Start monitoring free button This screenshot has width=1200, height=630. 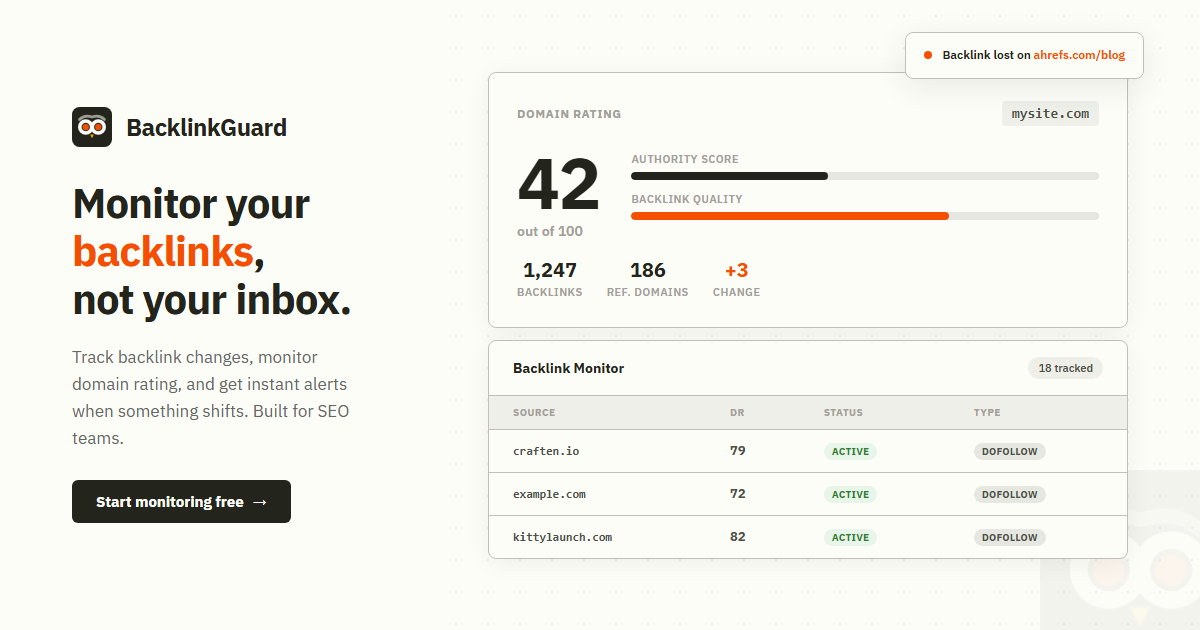181,502
